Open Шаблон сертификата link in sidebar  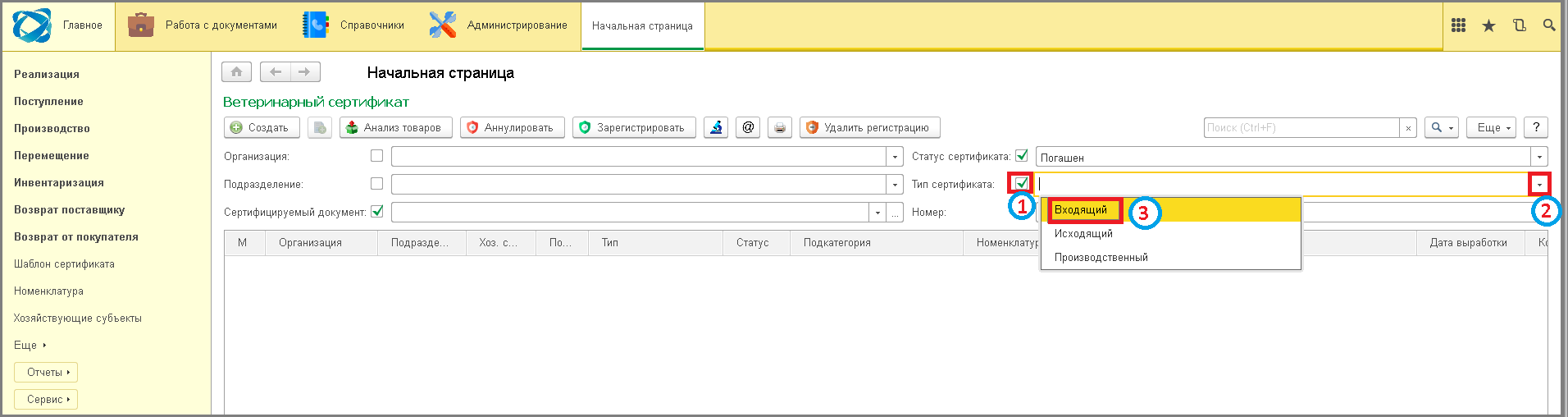[64, 264]
